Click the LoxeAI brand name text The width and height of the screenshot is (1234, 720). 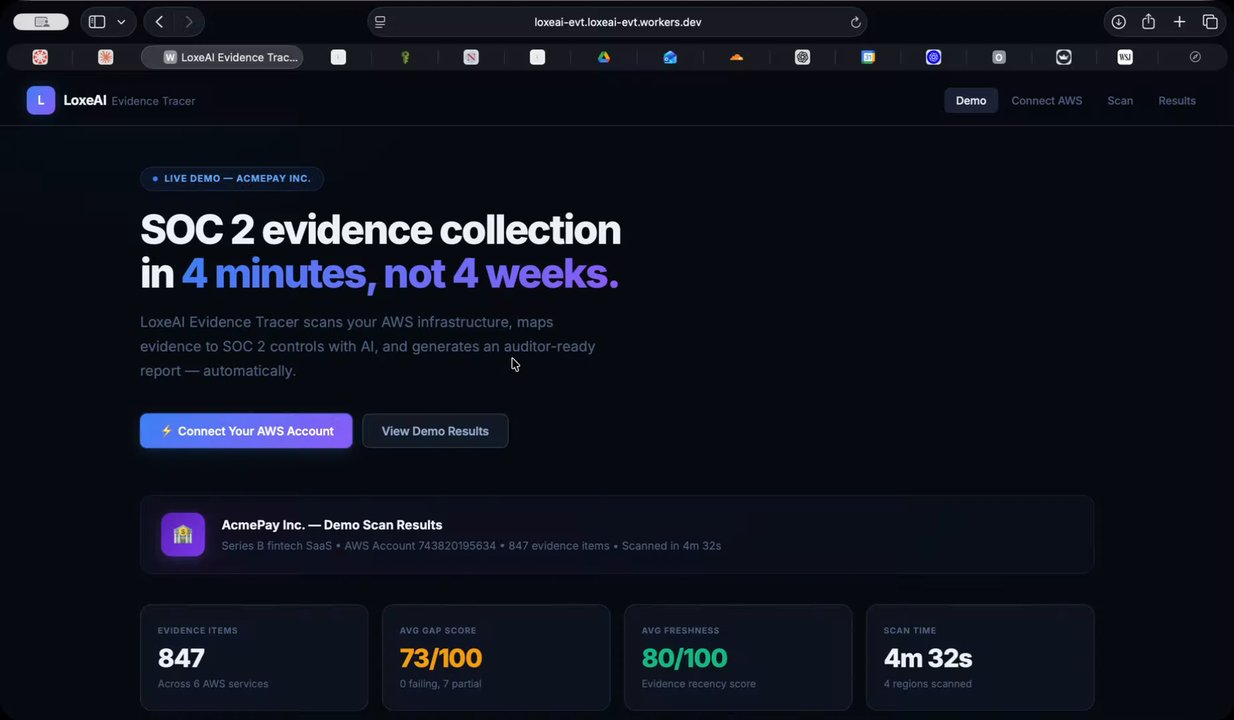85,100
